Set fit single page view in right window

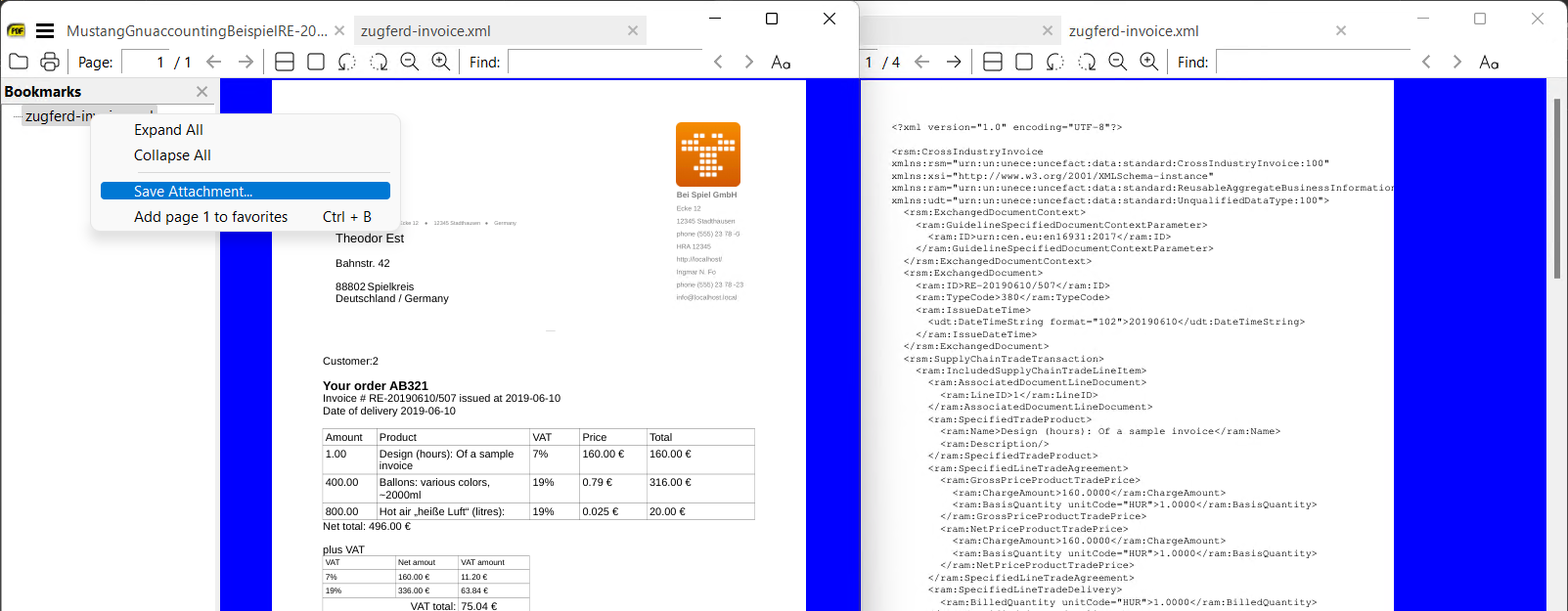(1024, 62)
